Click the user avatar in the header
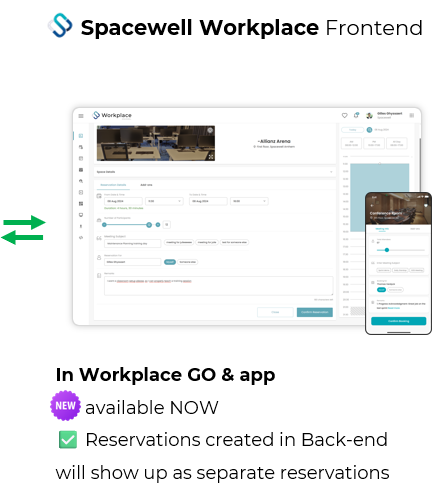432x491 pixels. (x=369, y=115)
